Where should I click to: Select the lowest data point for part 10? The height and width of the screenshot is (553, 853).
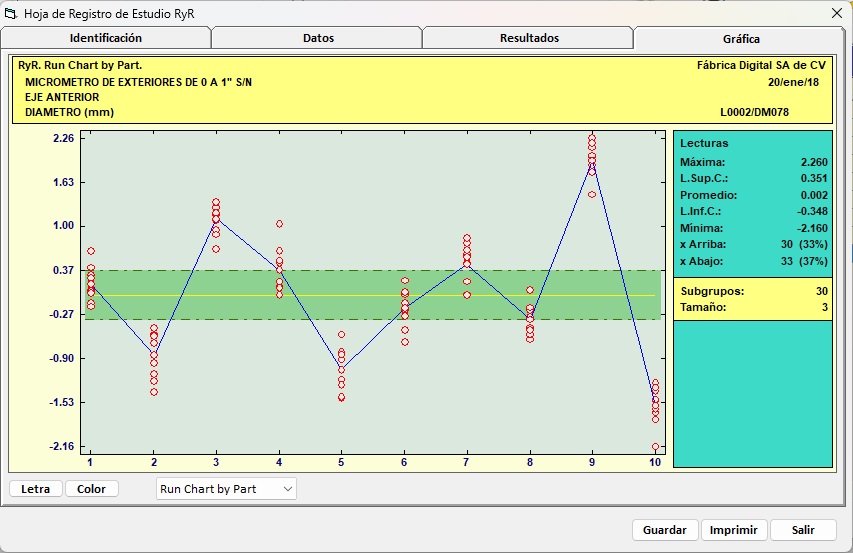(x=655, y=447)
